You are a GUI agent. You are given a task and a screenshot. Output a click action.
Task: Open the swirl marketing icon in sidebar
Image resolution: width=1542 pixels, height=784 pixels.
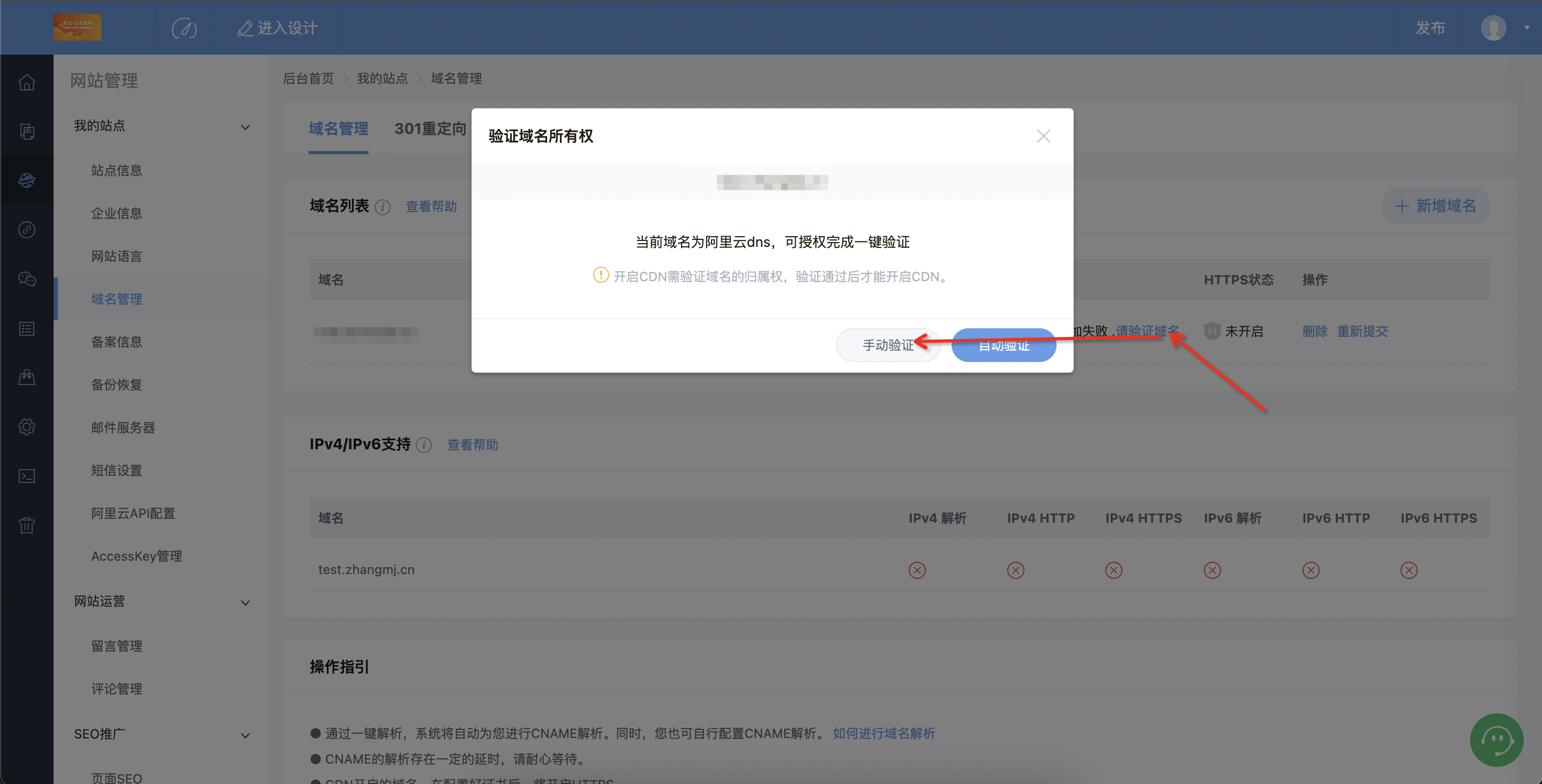click(x=27, y=230)
